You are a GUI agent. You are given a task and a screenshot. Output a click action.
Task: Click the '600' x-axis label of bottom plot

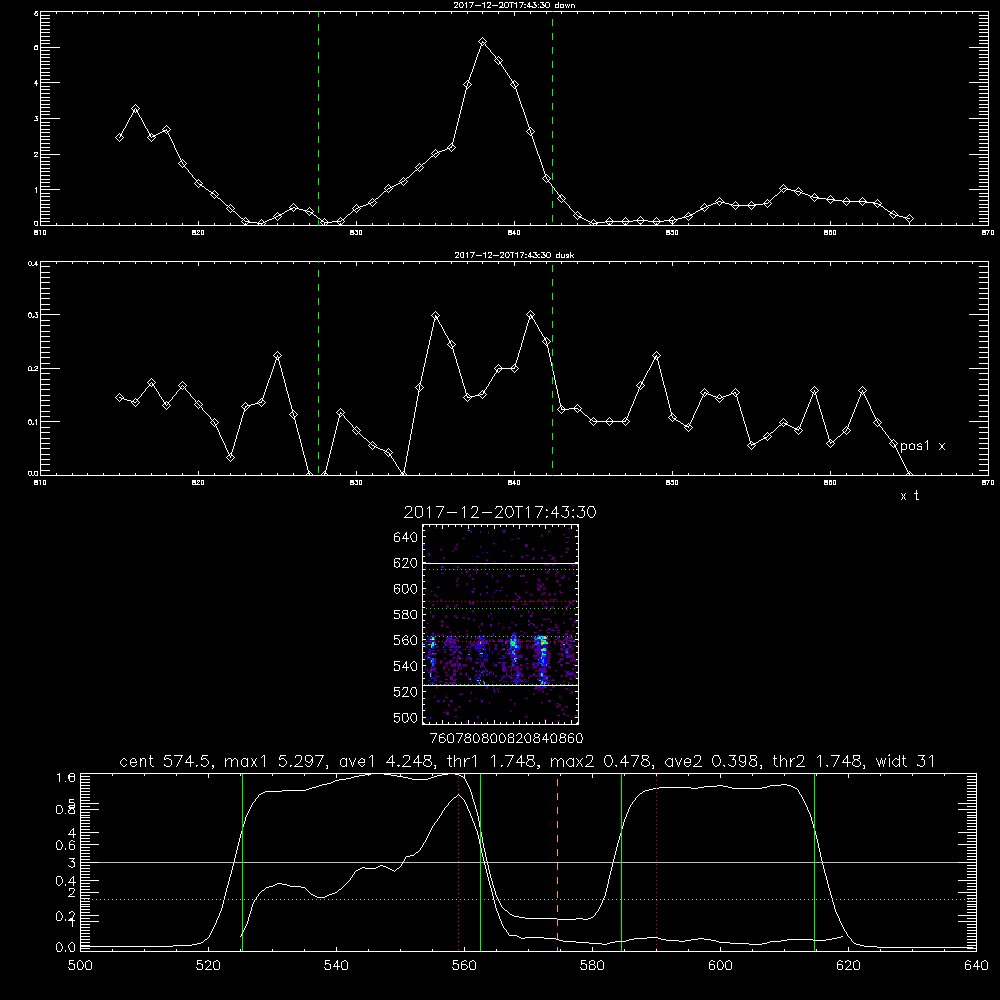[x=720, y=966]
